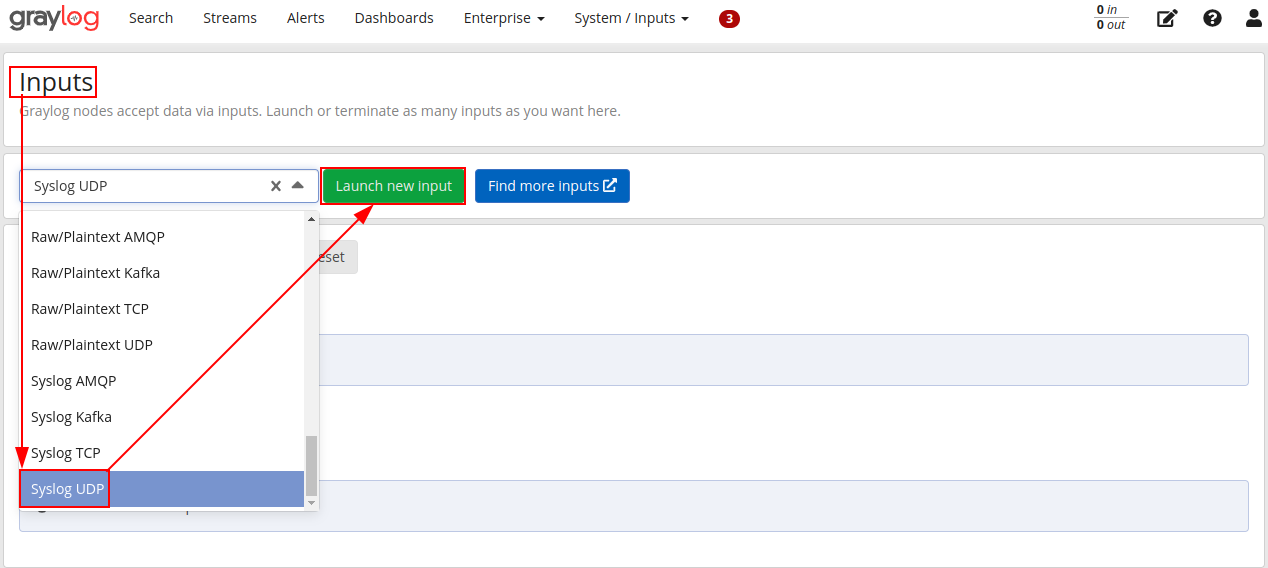Image resolution: width=1268 pixels, height=568 pixels.
Task: Click the Launch new input button
Action: click(394, 186)
